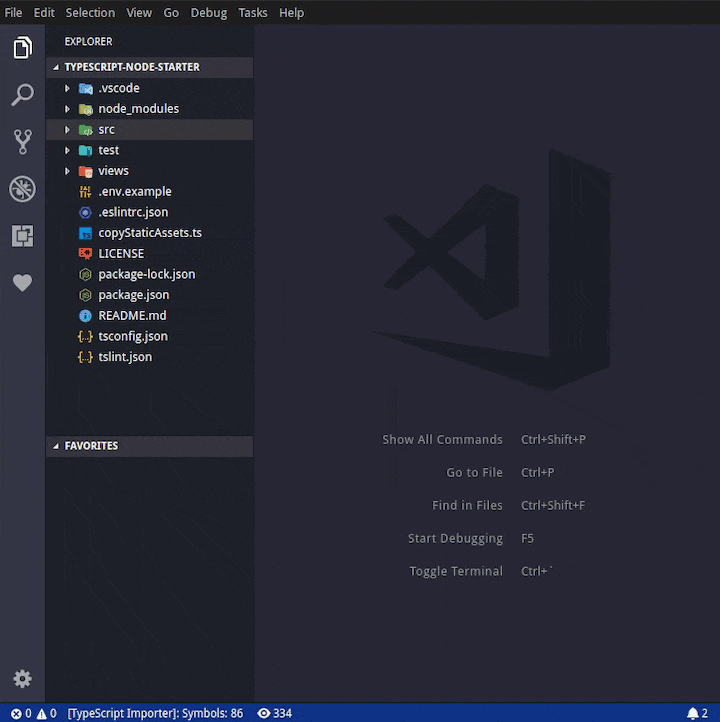Click the src folder icon
Image resolution: width=720 pixels, height=722 pixels.
point(86,130)
